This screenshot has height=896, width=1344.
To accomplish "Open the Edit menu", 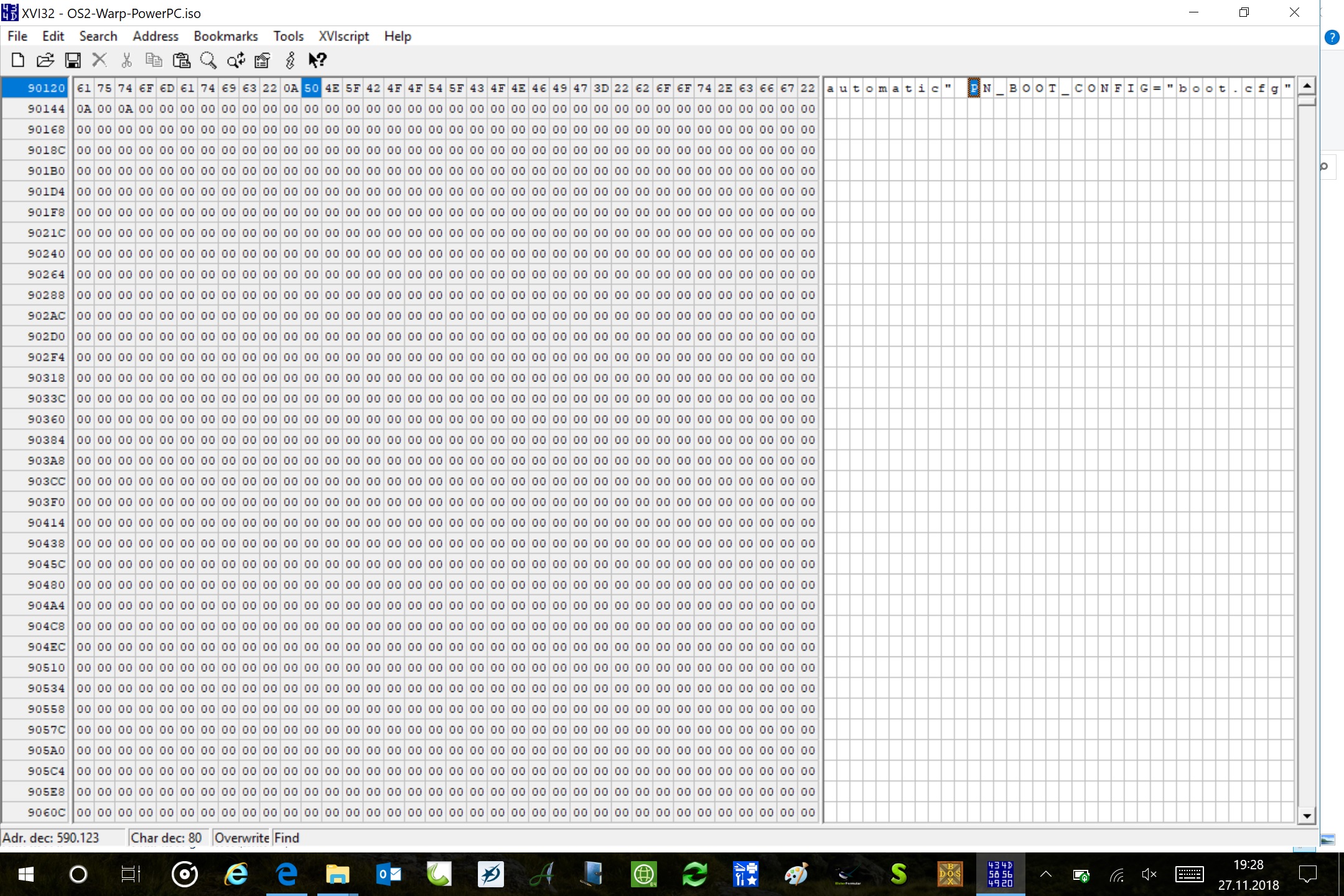I will [54, 36].
